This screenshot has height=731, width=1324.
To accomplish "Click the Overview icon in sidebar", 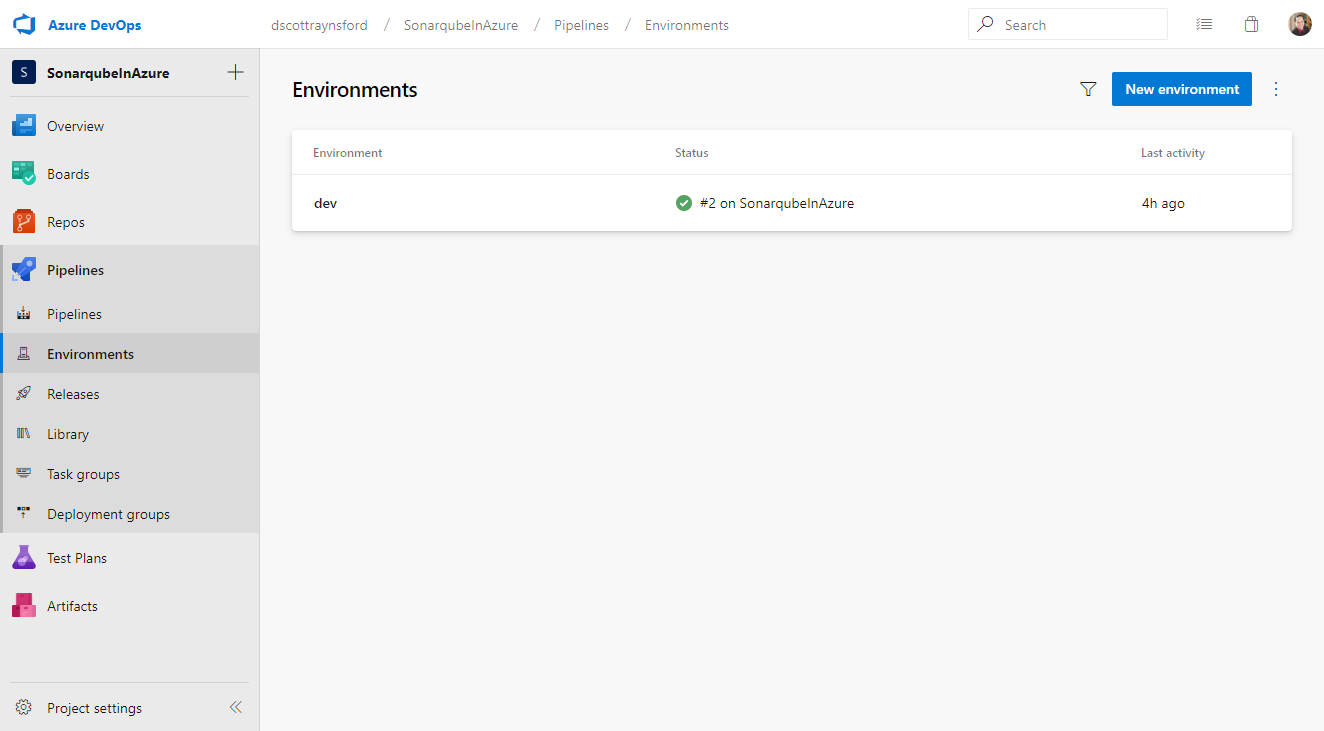I will (24, 126).
